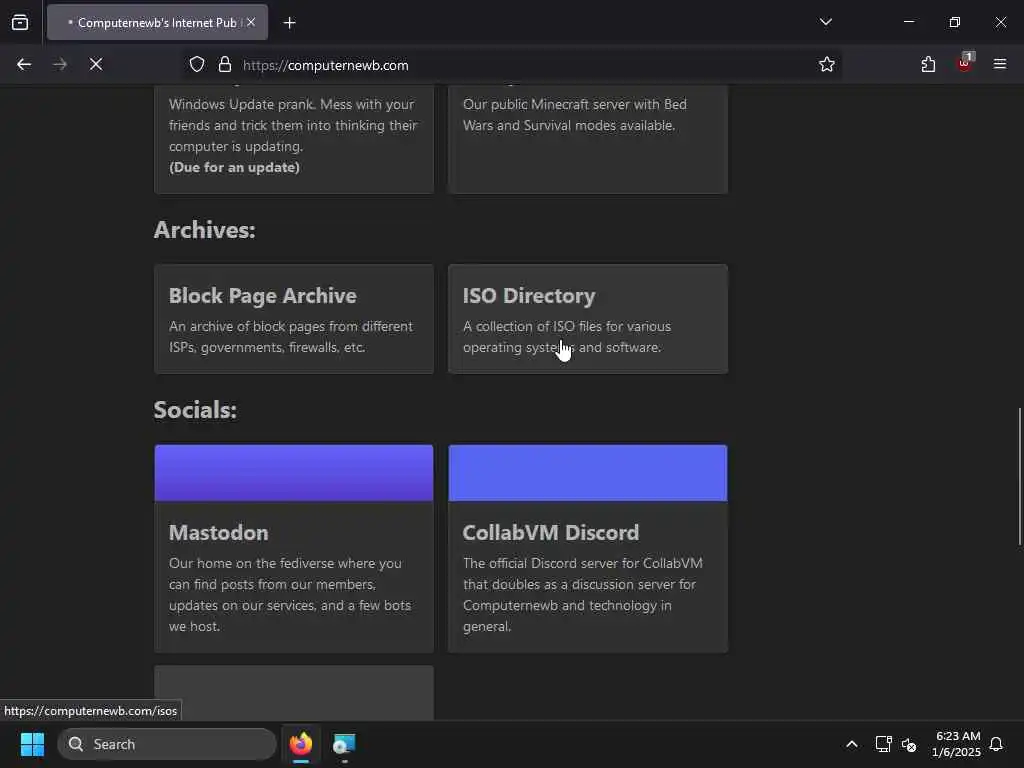The image size is (1024, 768).
Task: Open tracking protection shield icon
Action: 197,65
